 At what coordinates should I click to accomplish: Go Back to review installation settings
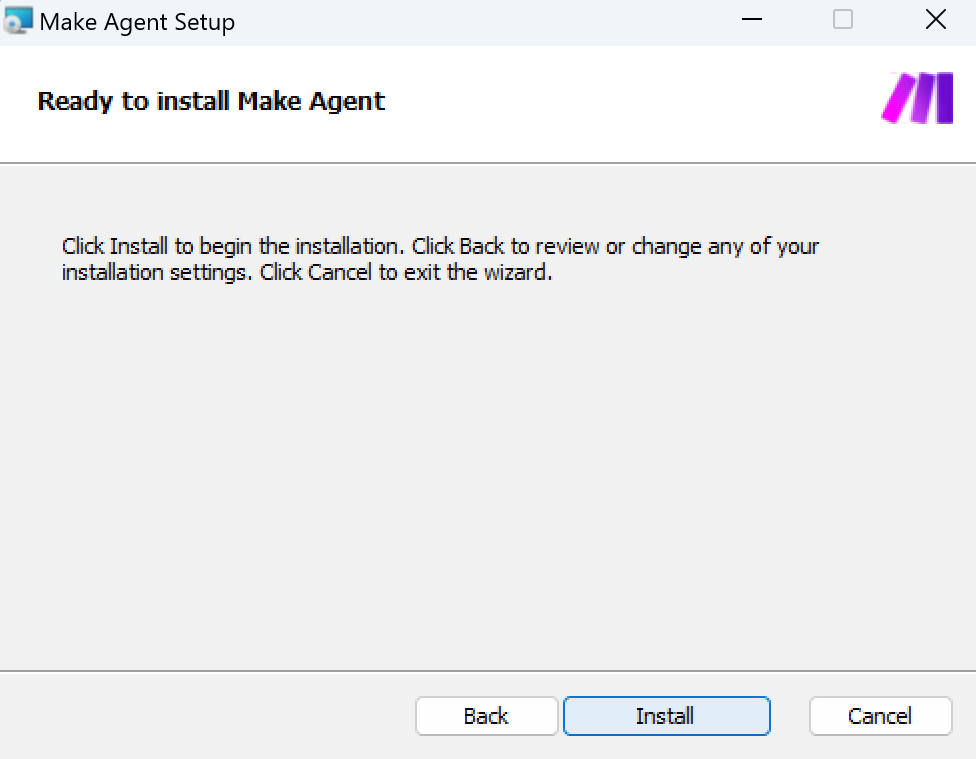click(486, 716)
